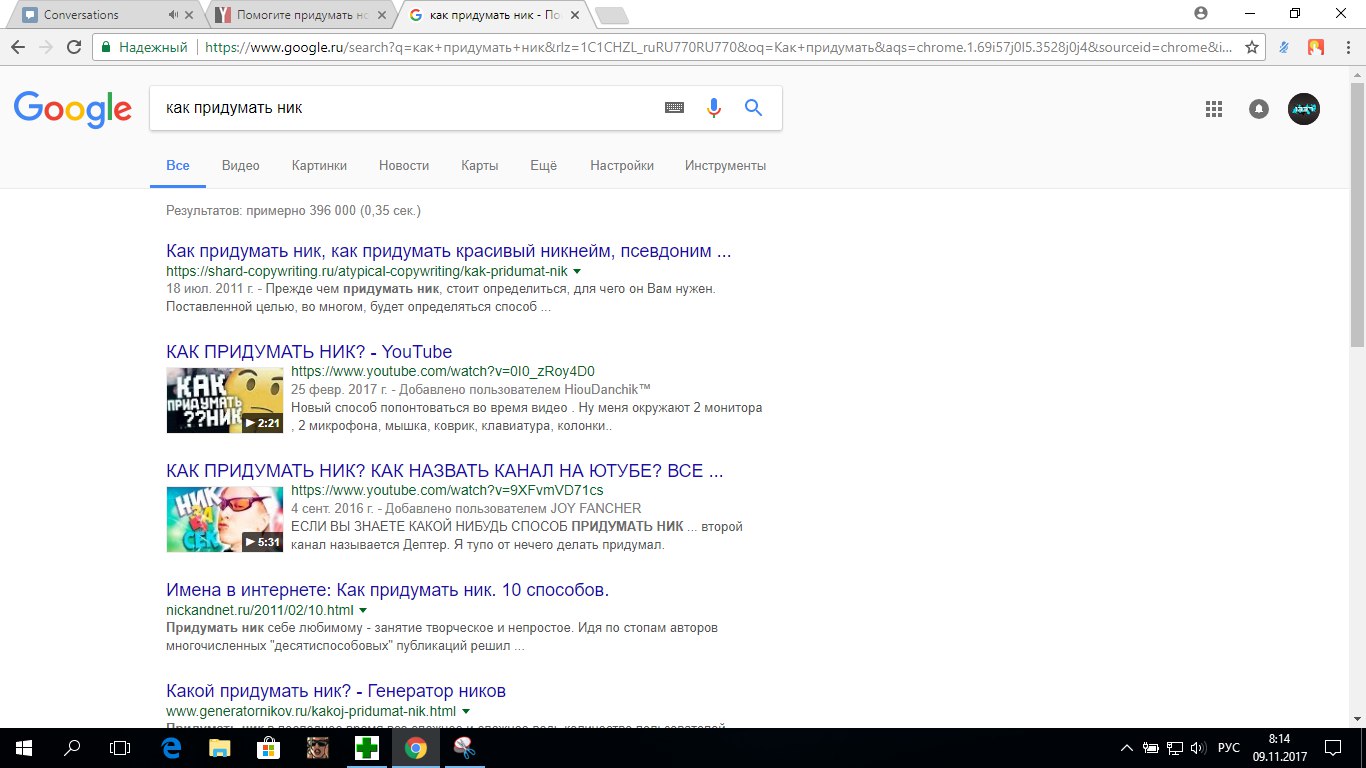Expand the arrow next to shard-copywriting.ru URL
1366x768 pixels.
pos(577,270)
